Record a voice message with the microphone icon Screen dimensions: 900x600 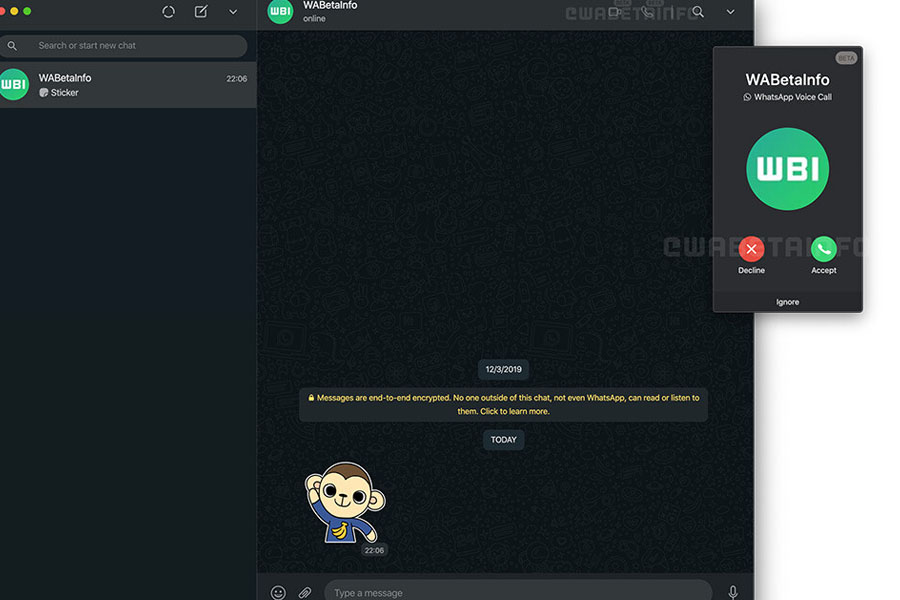pyautogui.click(x=733, y=593)
